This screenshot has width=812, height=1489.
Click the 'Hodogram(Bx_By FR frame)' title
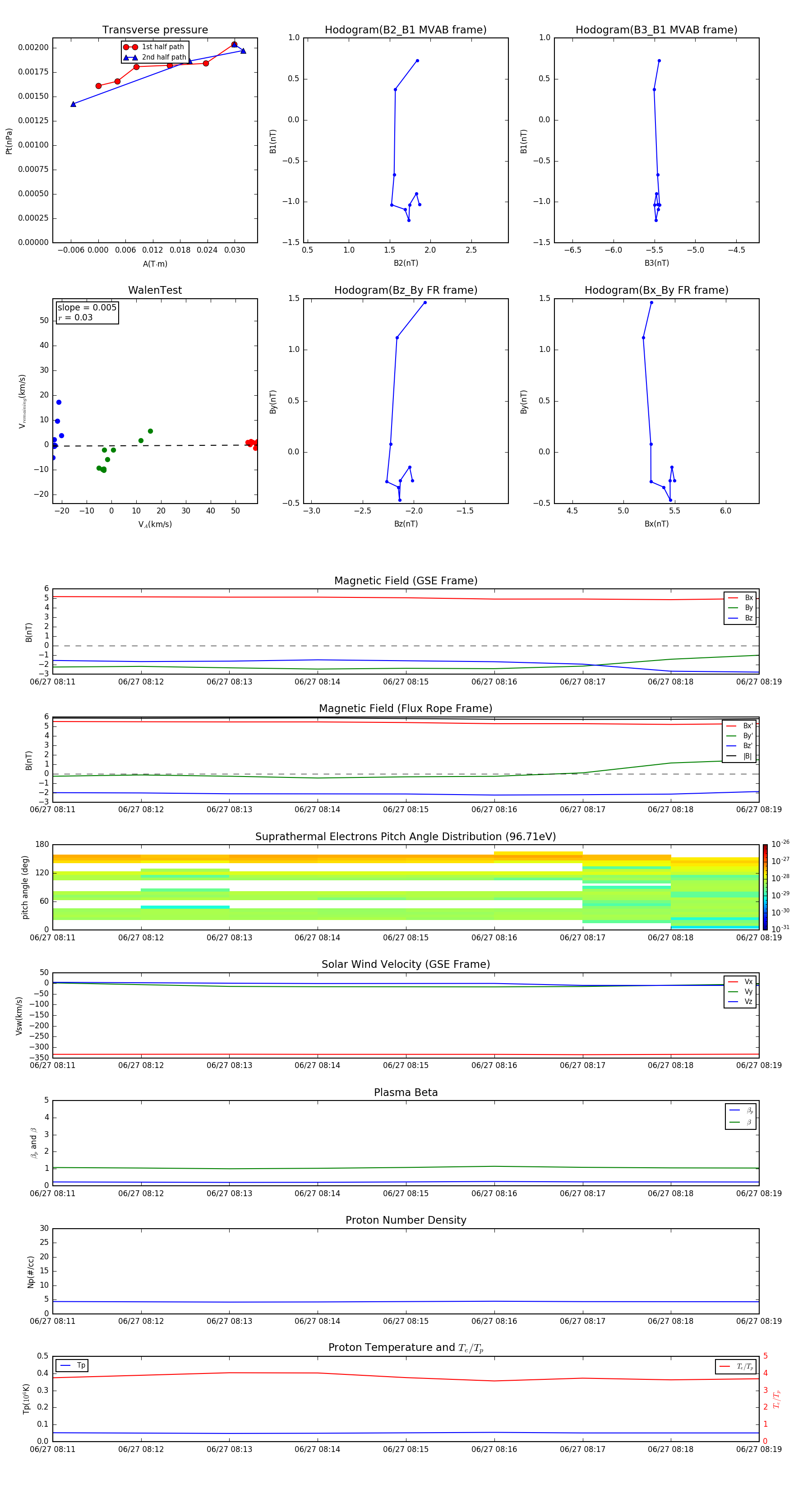pos(656,290)
